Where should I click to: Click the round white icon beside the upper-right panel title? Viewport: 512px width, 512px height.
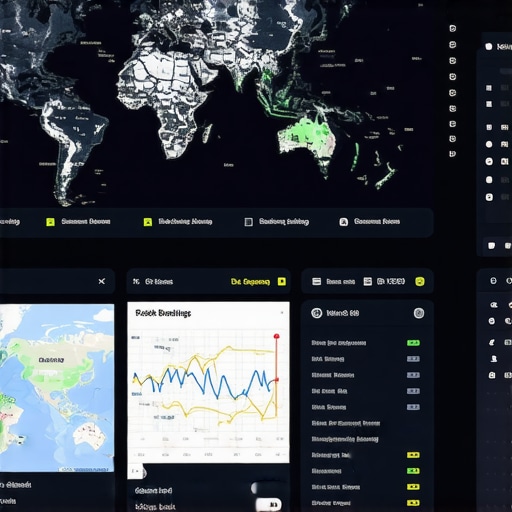(x=489, y=46)
